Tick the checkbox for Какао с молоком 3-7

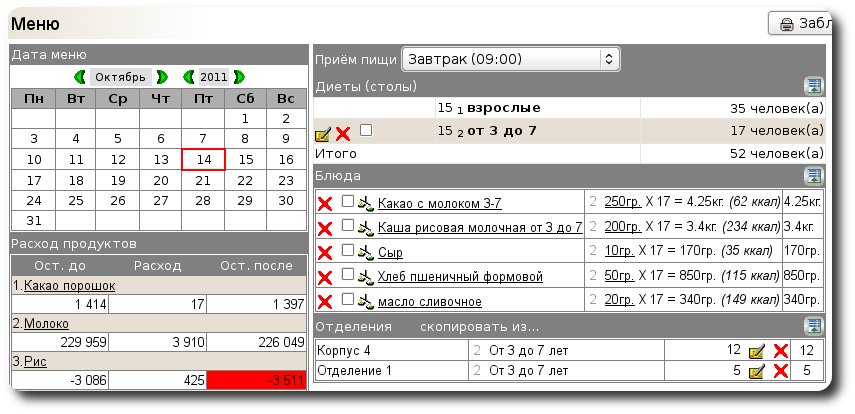pyautogui.click(x=348, y=202)
